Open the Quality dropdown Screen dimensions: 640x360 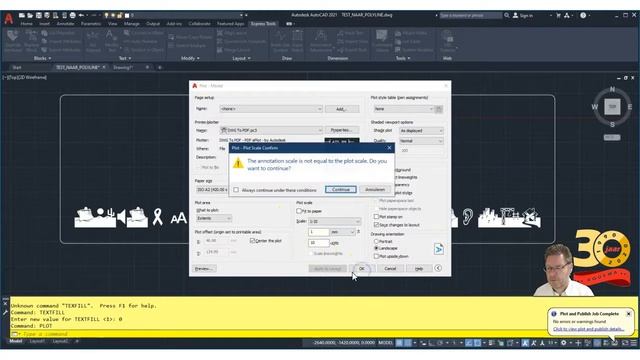(421, 141)
